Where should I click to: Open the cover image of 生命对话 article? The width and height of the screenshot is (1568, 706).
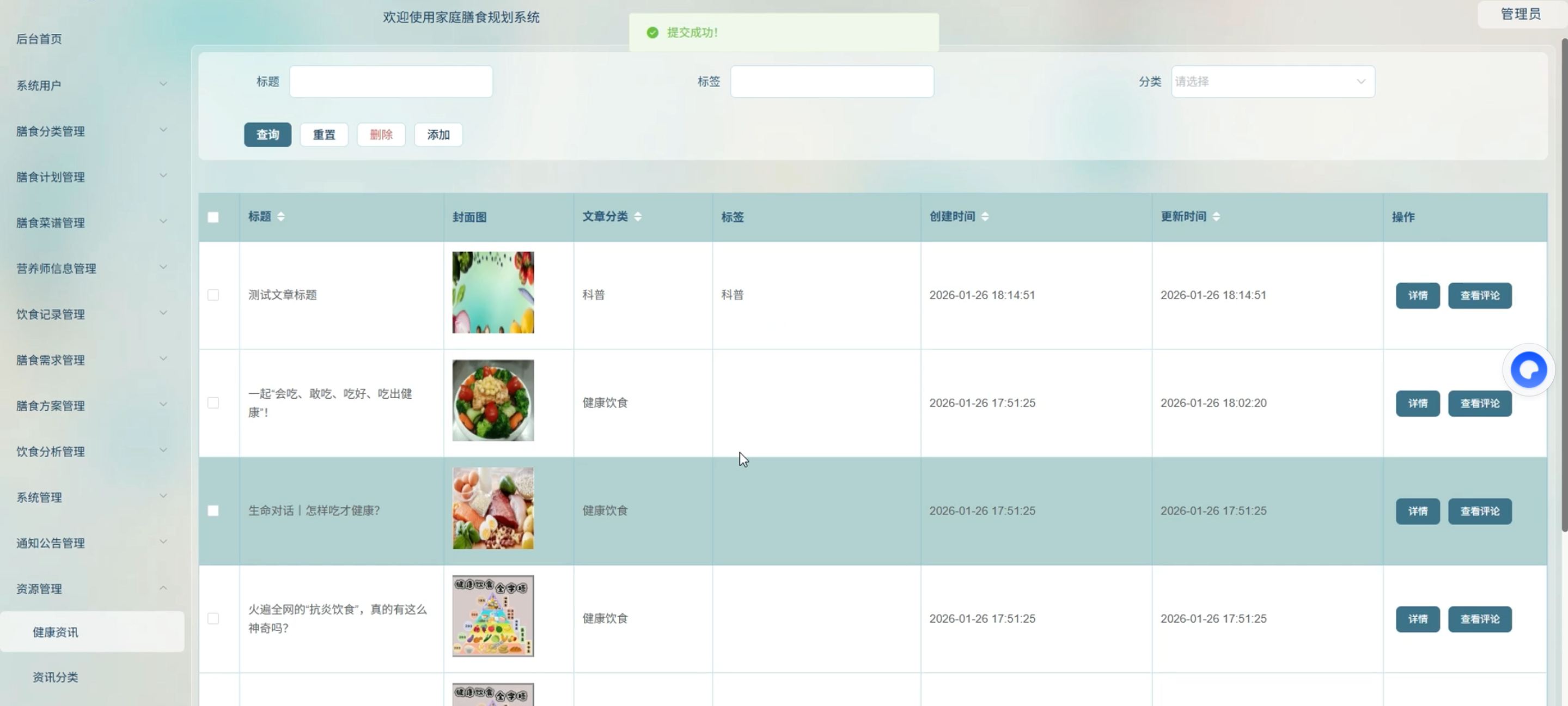pyautogui.click(x=493, y=508)
